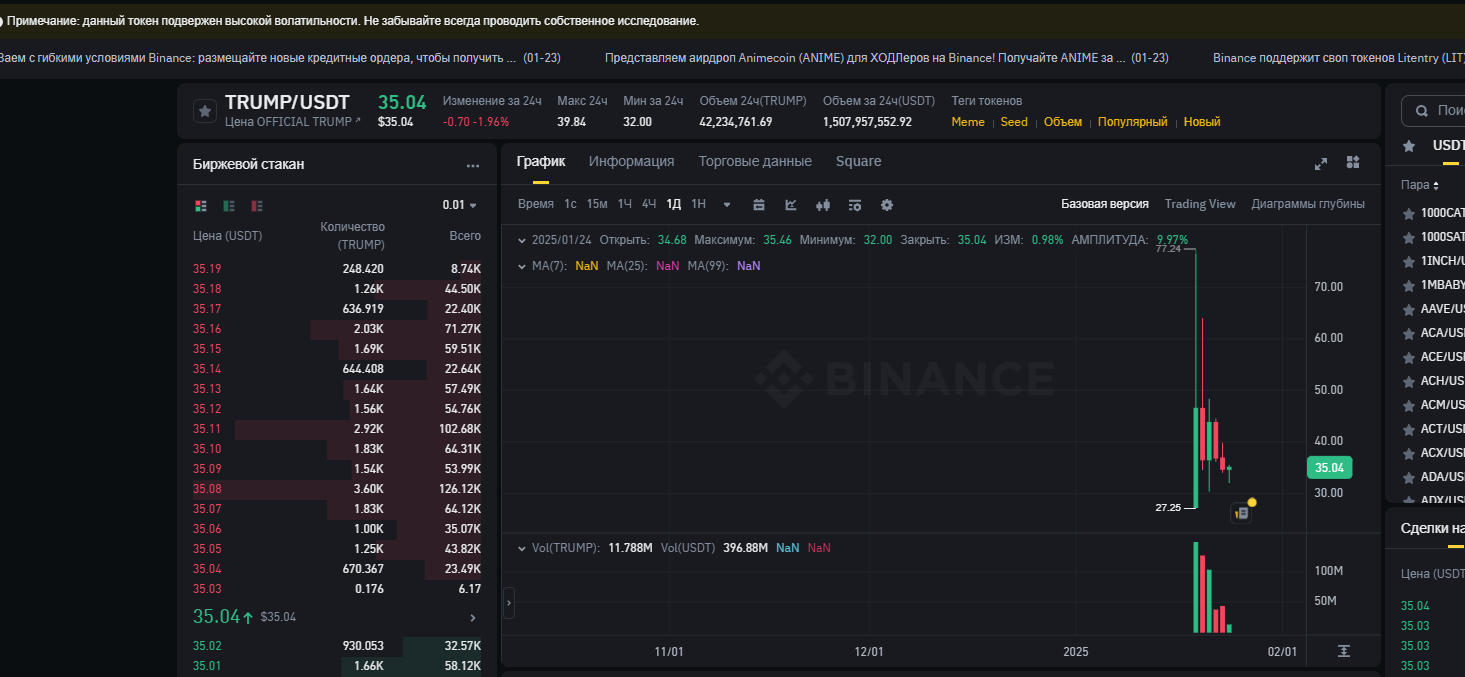Click in the pair search field
The height and width of the screenshot is (677, 1465).
(x=1432, y=110)
